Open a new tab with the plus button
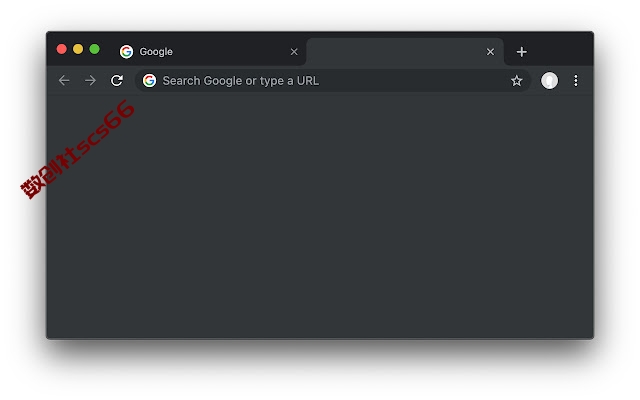This screenshot has width=640, height=400. point(521,52)
